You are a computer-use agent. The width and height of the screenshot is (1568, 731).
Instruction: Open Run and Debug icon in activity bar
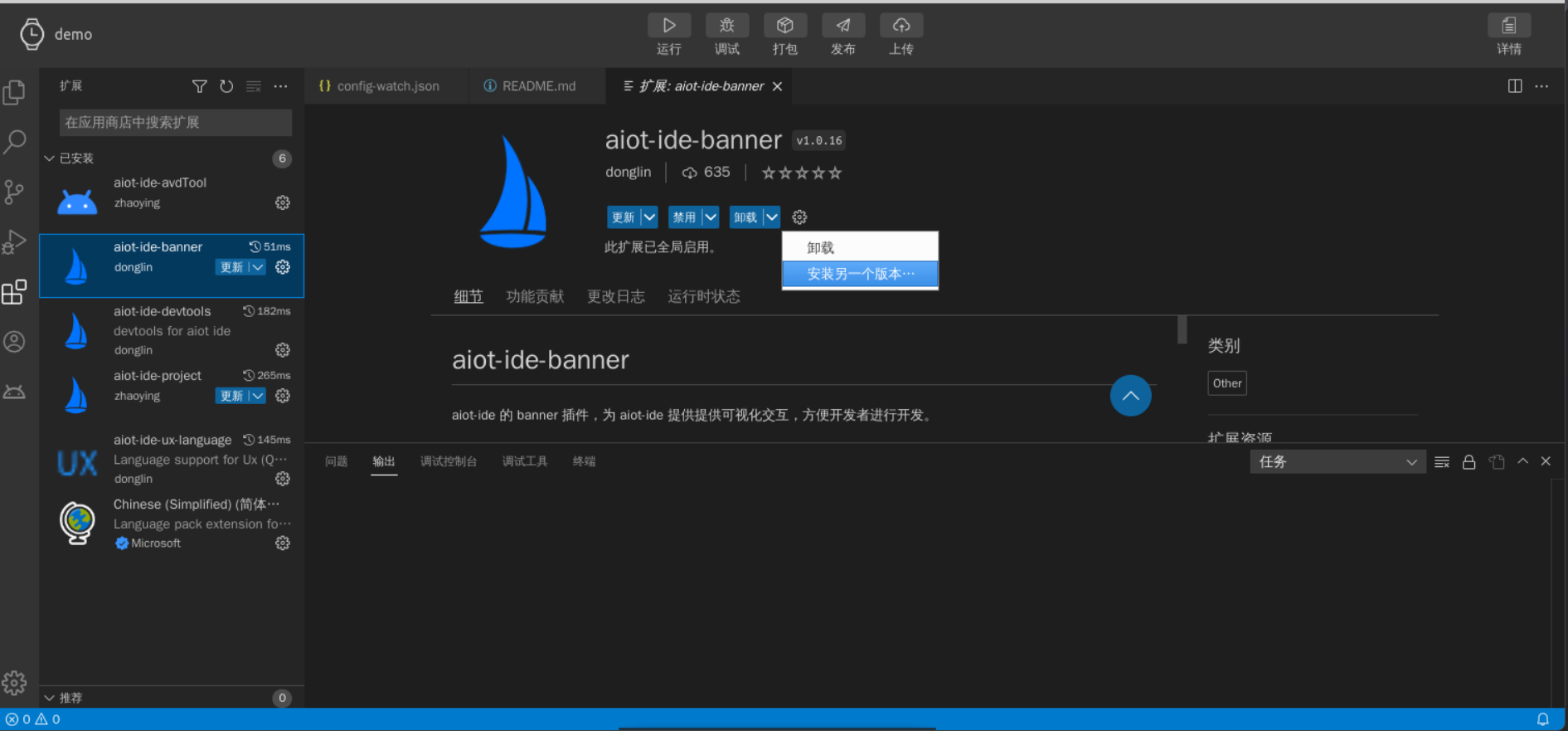(x=14, y=242)
